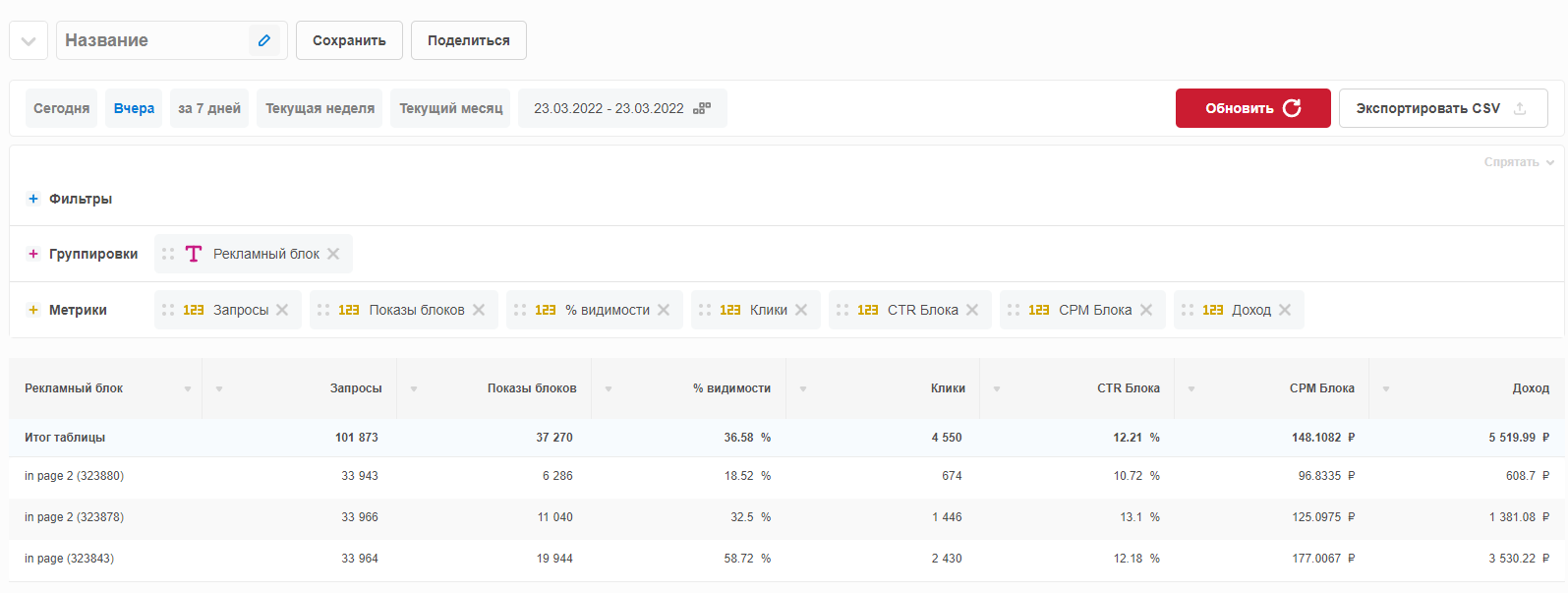Image resolution: width=1568 pixels, height=593 pixels.
Task: Remove the Клики metric chip
Action: 801,310
